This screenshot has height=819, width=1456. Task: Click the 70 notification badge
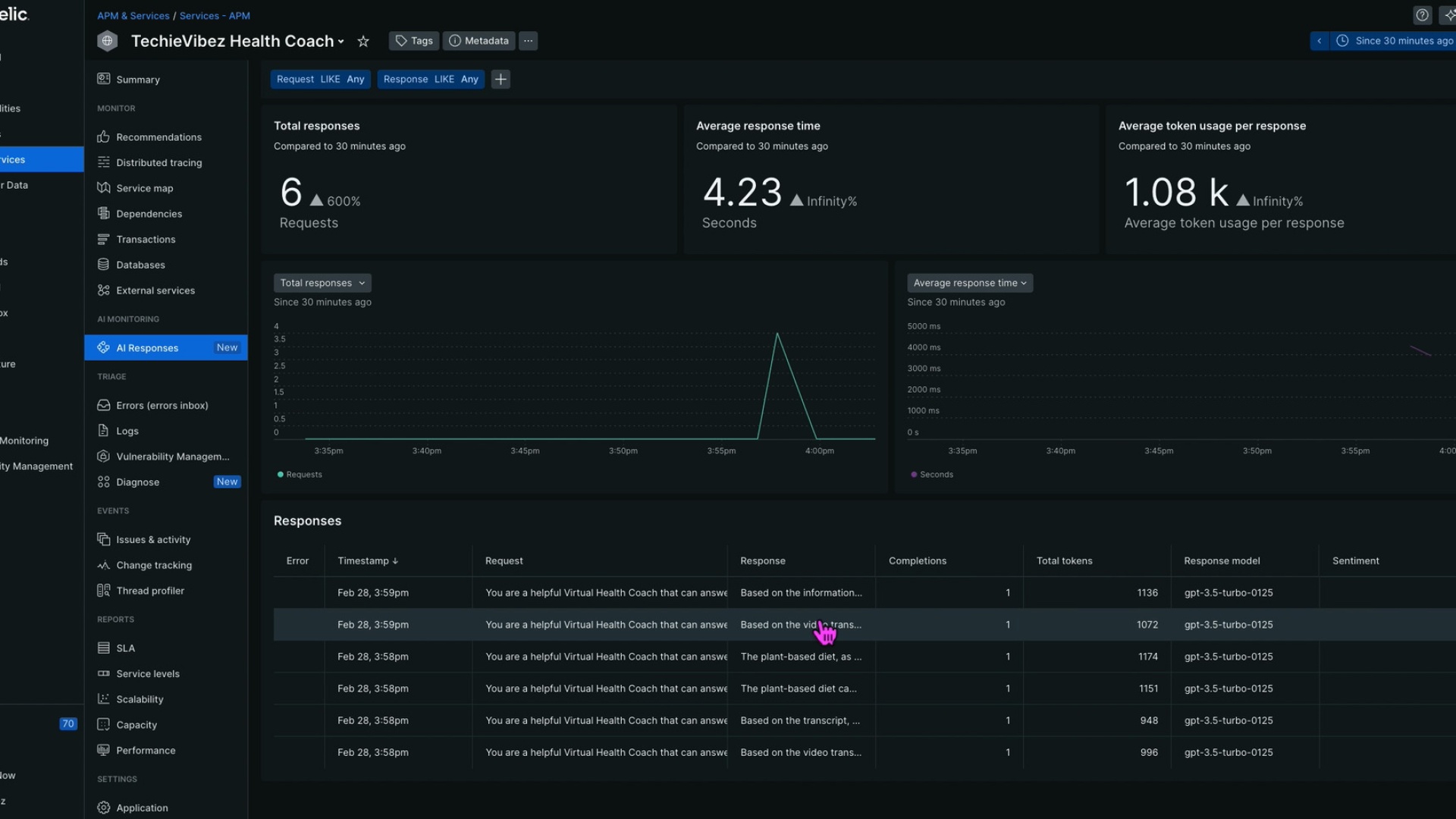point(68,723)
